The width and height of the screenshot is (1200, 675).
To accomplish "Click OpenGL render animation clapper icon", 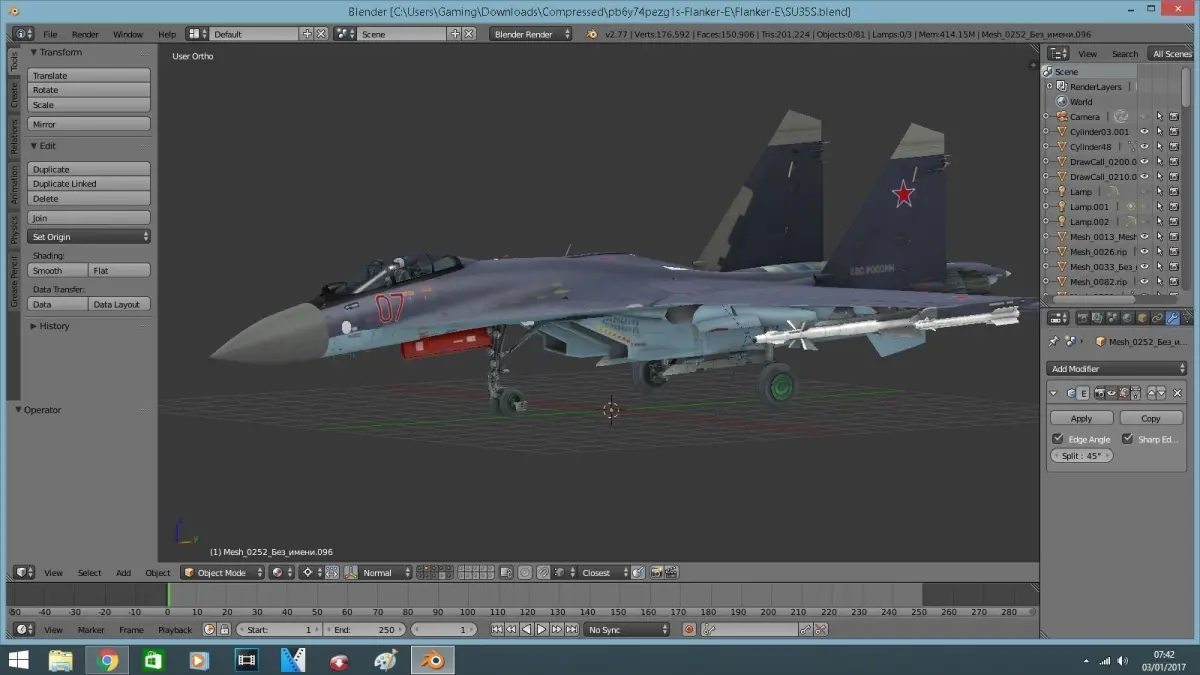I will click(x=672, y=573).
